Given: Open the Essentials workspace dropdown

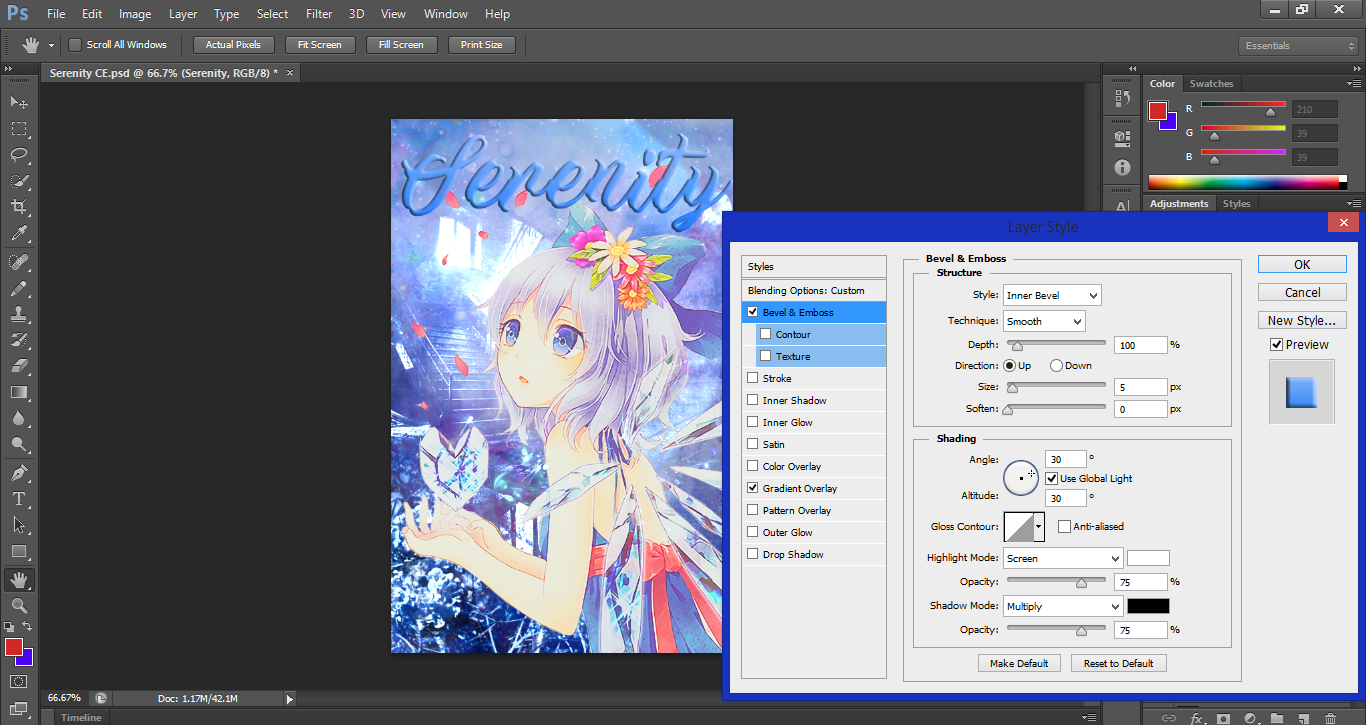Looking at the screenshot, I should [1298, 46].
